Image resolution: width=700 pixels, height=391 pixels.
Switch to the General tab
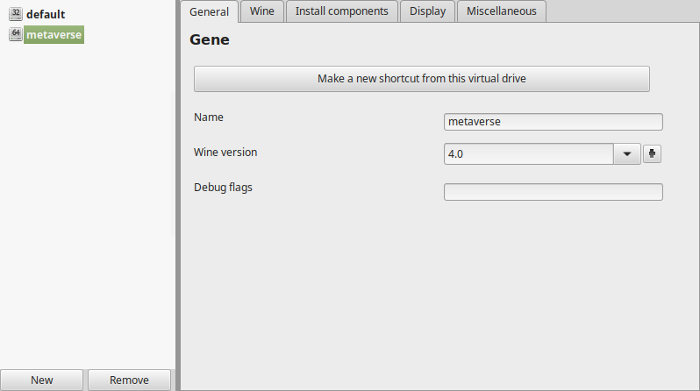(x=209, y=12)
